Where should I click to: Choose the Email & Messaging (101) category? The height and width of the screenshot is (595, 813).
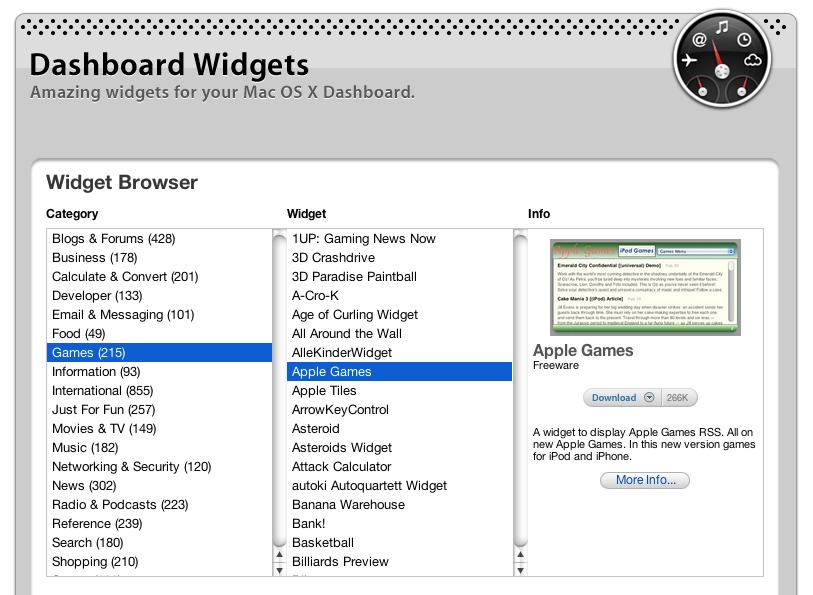pos(159,315)
